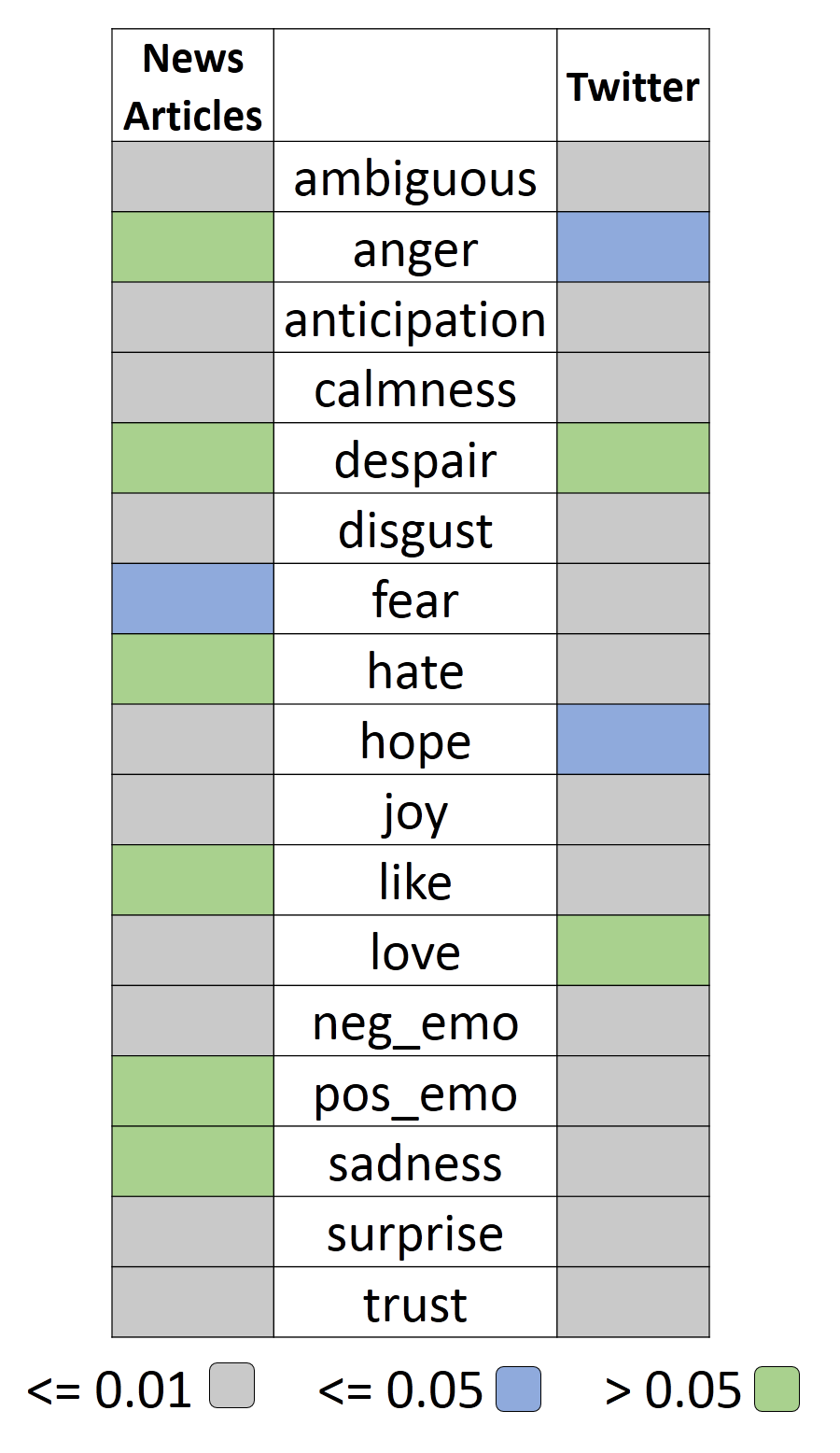Click the blue Twitter cell for hope
Image resolution: width=840 pixels, height=1453 pixels.
pyautogui.click(x=633, y=740)
